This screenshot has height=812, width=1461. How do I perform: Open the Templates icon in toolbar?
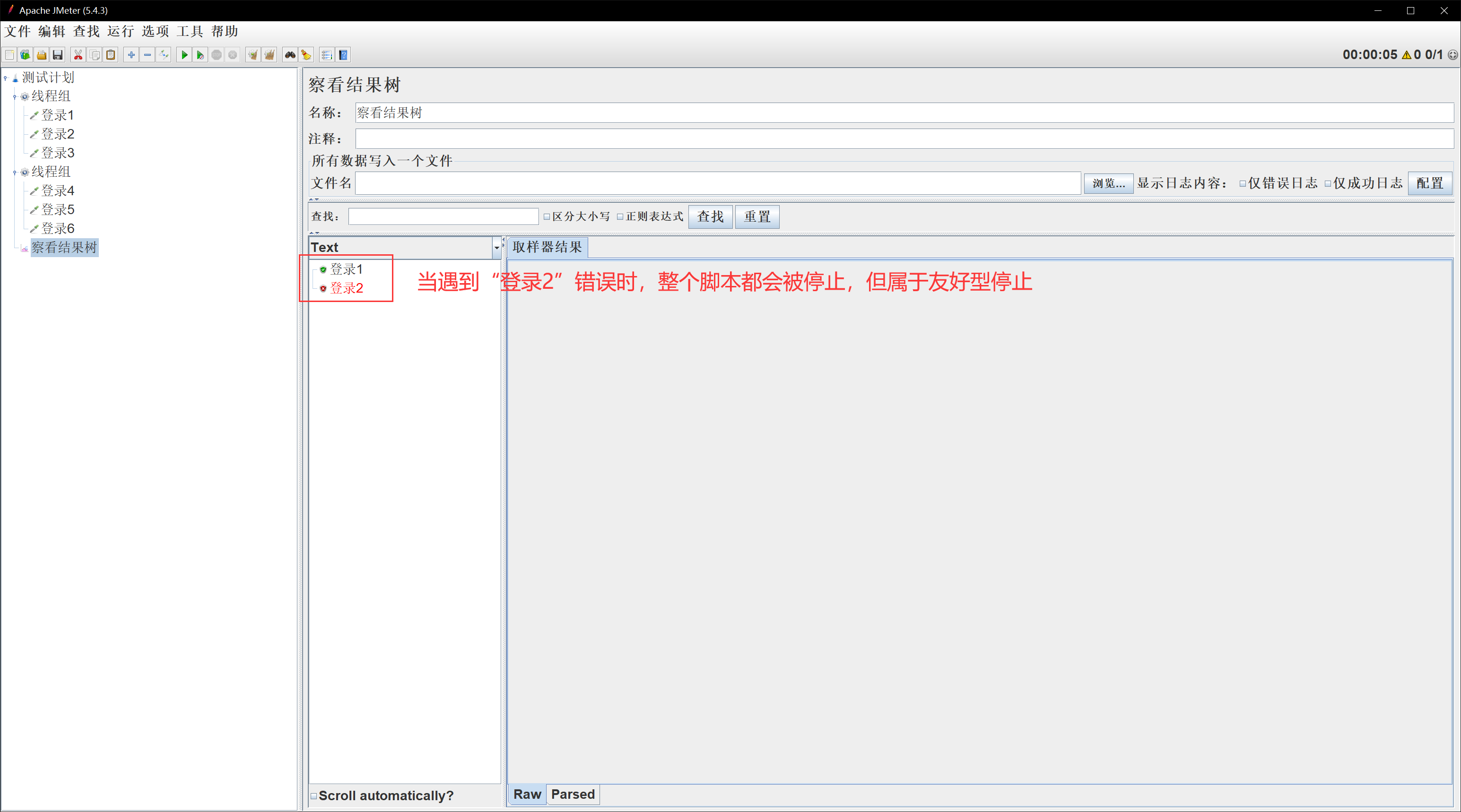click(x=25, y=55)
